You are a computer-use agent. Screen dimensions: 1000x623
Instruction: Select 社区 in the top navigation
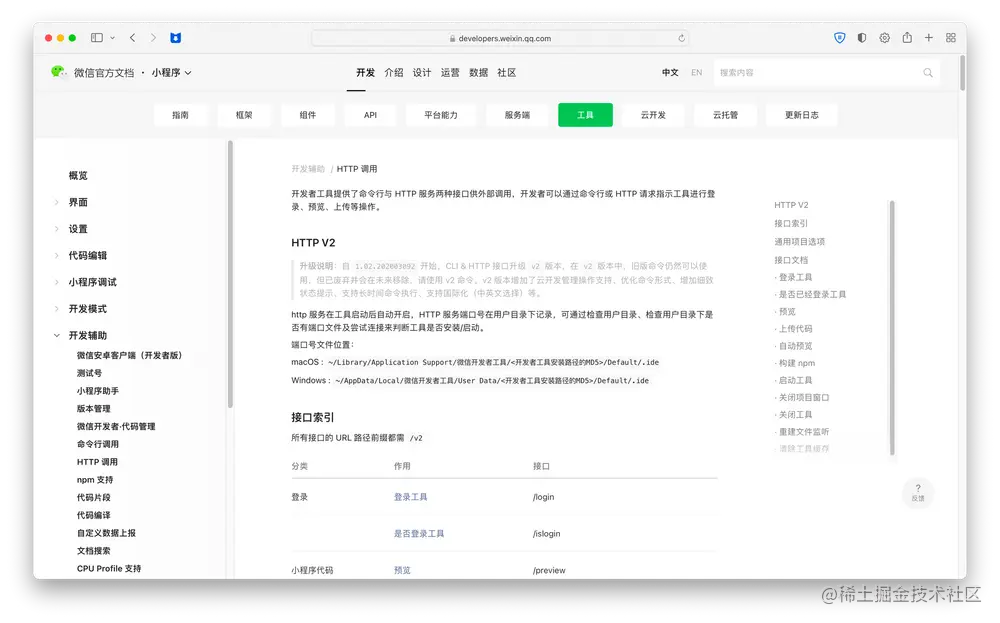pyautogui.click(x=506, y=72)
